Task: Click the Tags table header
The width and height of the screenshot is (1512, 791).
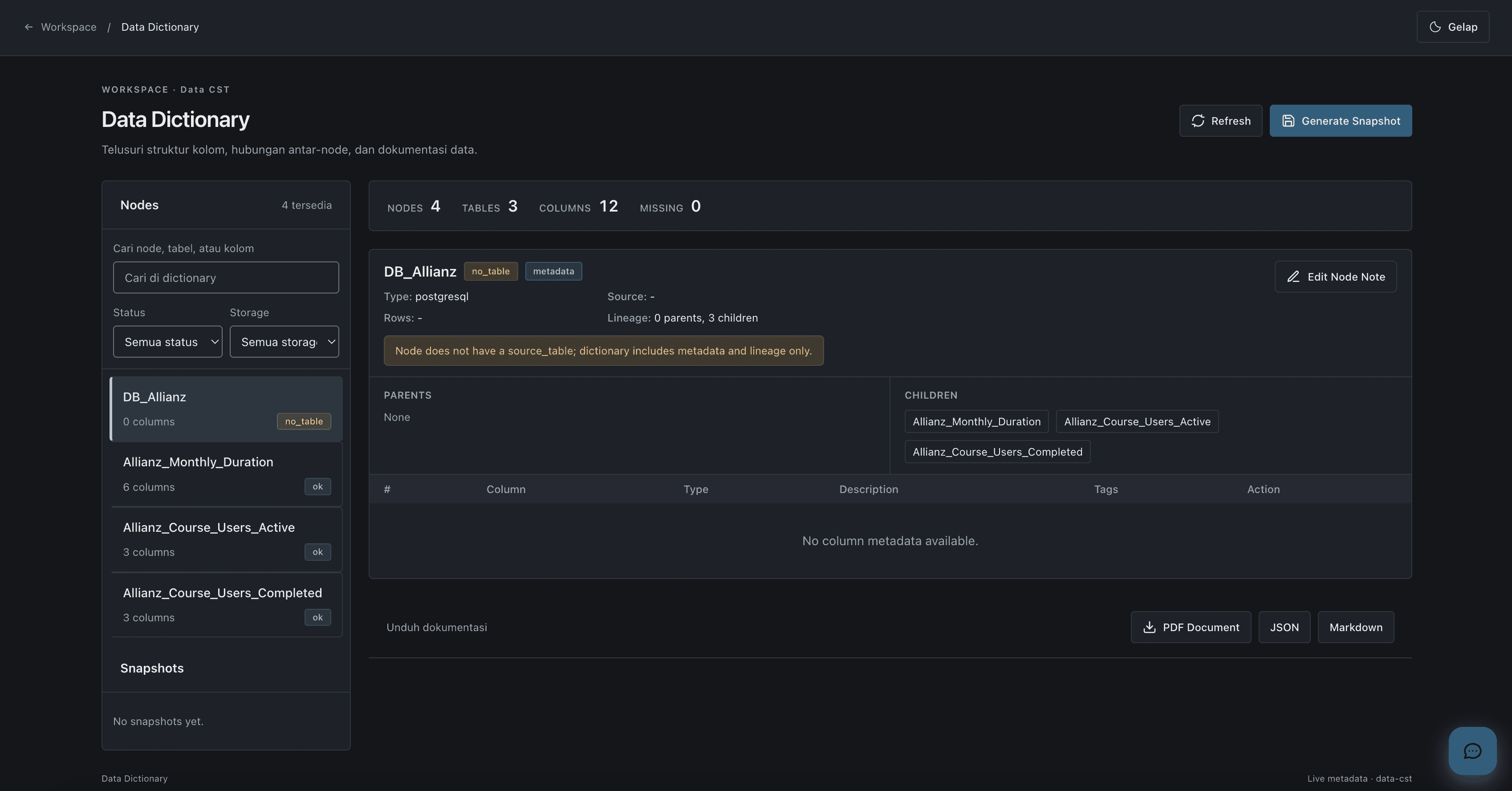Action: (x=1106, y=489)
